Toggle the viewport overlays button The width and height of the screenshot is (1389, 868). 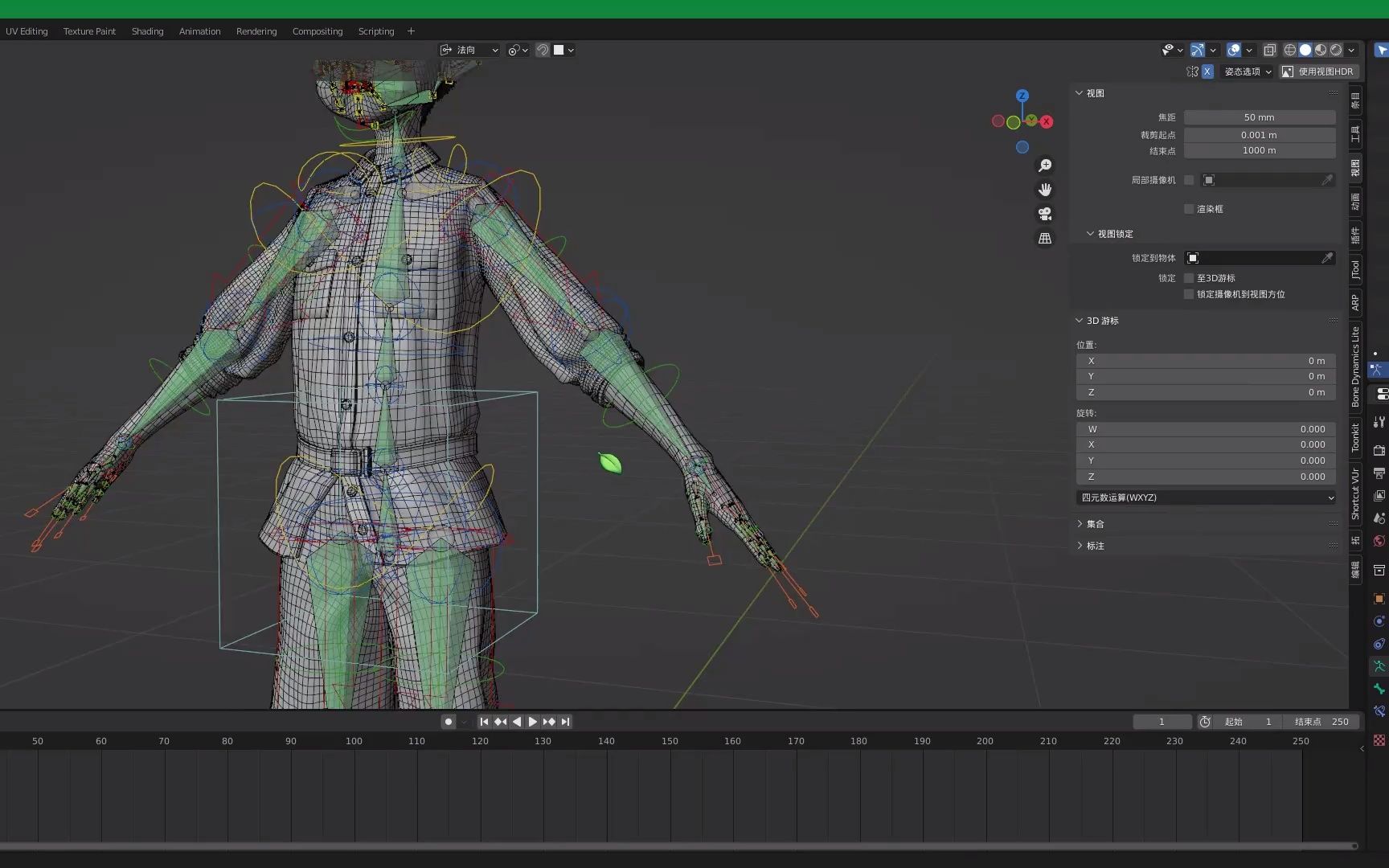click(1234, 50)
